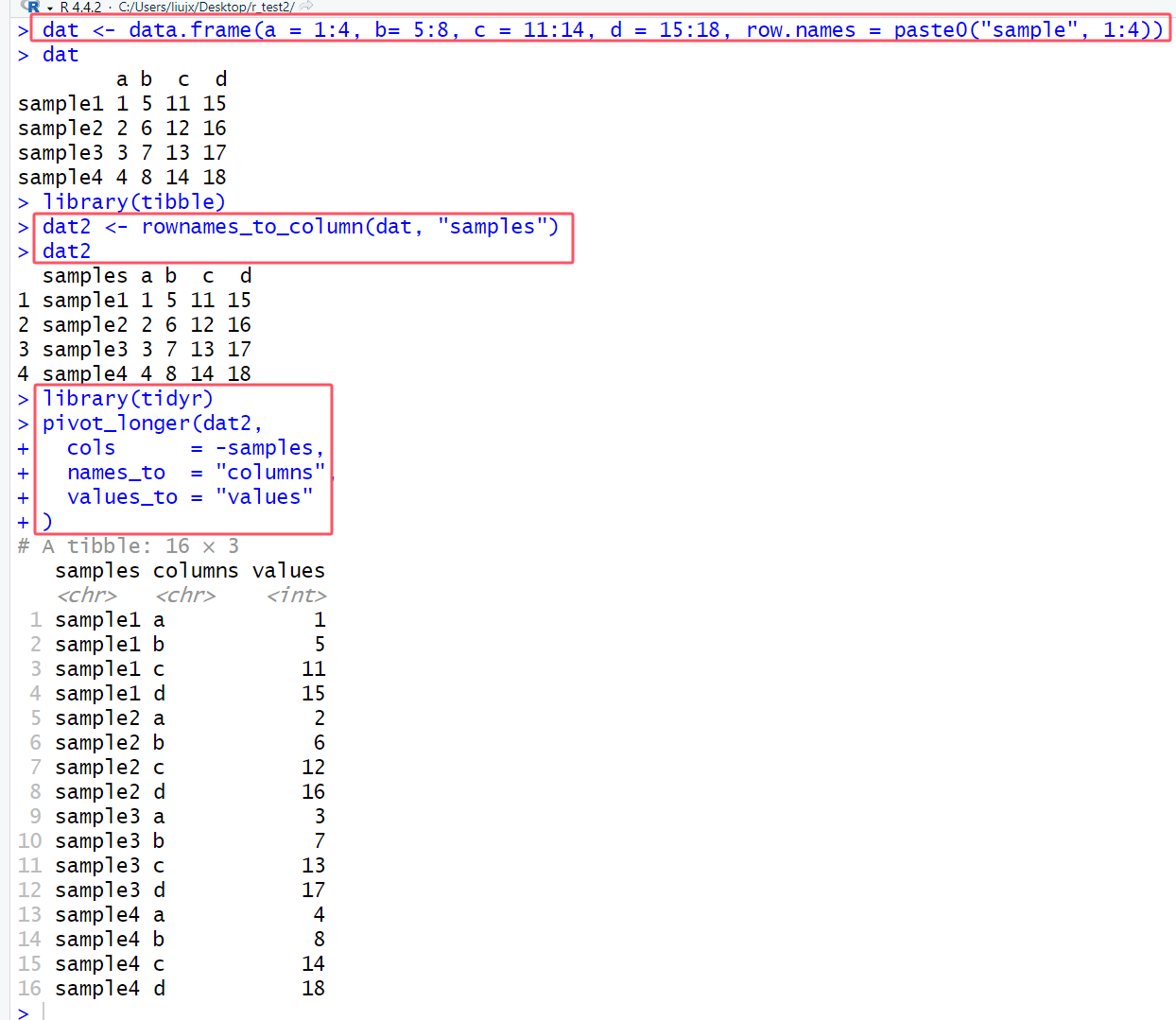Click row 'sample1 1 5 11 15' in dat output

coord(122,104)
